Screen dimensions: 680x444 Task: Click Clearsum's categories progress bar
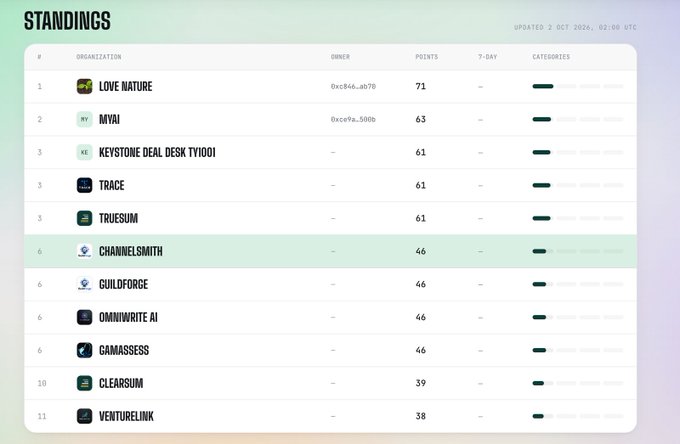coord(578,383)
